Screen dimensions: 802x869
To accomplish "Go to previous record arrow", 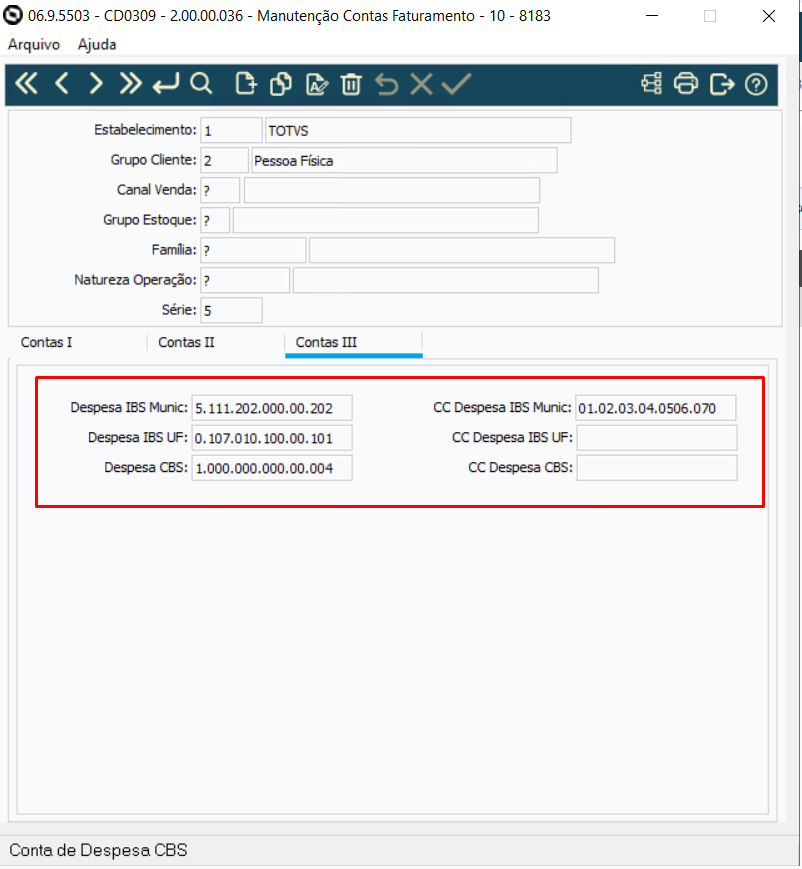I will coord(62,84).
